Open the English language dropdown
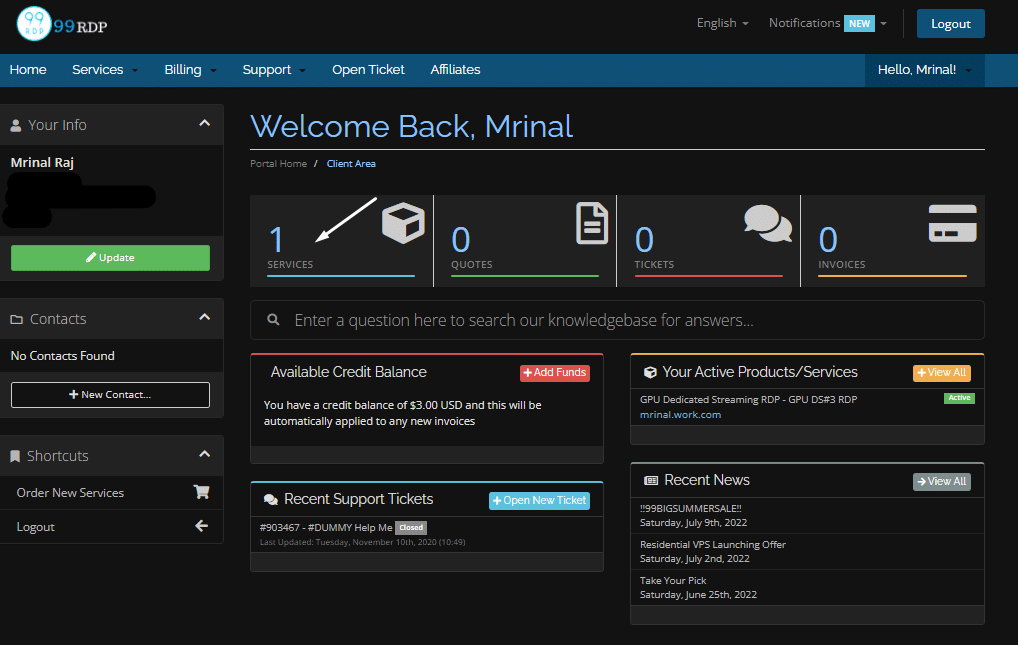 point(722,23)
